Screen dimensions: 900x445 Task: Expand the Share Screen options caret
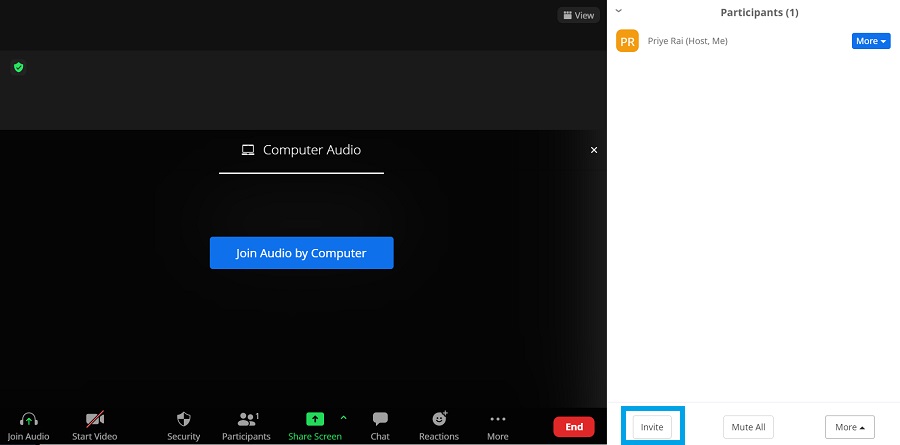pos(343,417)
